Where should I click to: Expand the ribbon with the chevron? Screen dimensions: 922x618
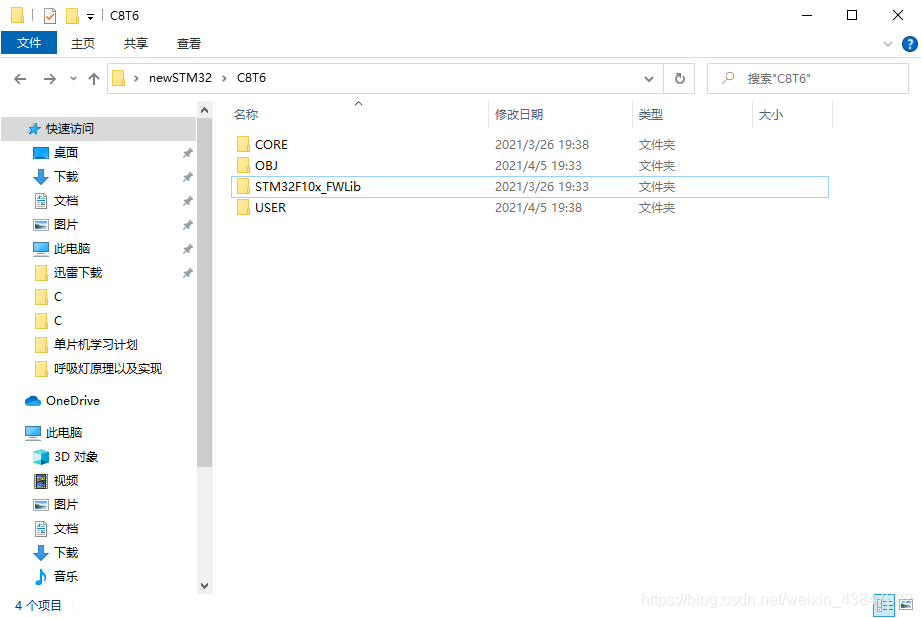pyautogui.click(x=888, y=44)
